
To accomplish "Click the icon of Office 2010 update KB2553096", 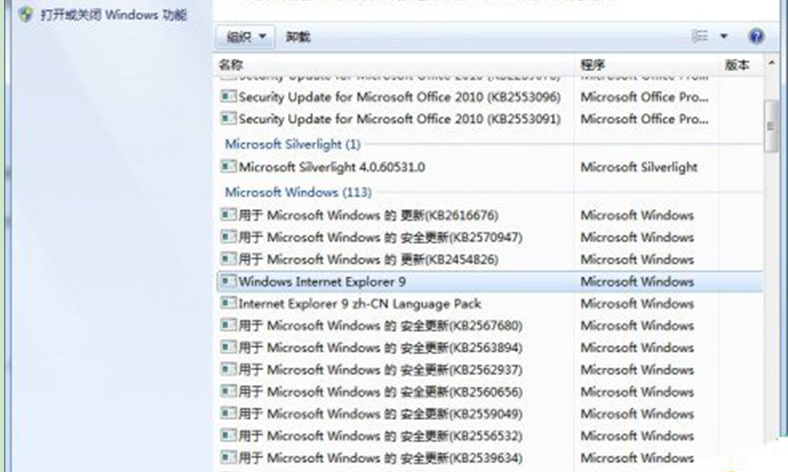I will 228,97.
